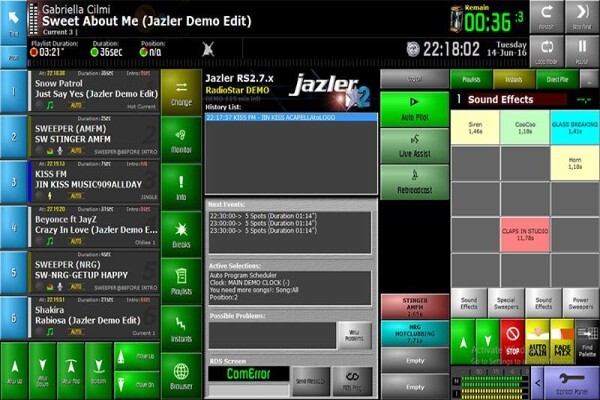The height and width of the screenshot is (400, 600).
Task: Click the RDS Prog button
Action: 352,381
